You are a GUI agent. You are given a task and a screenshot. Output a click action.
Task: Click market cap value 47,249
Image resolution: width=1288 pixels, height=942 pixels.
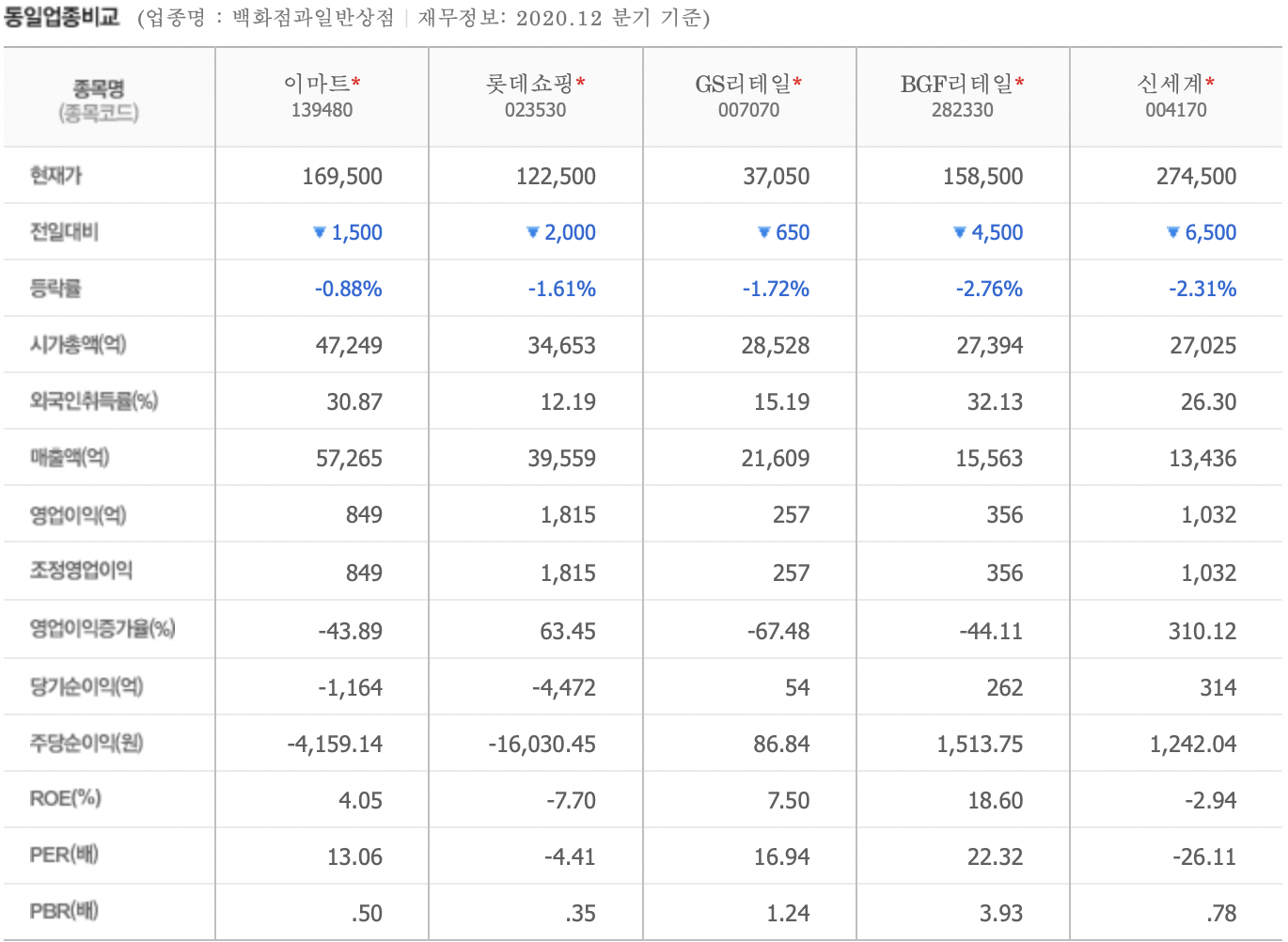[349, 346]
